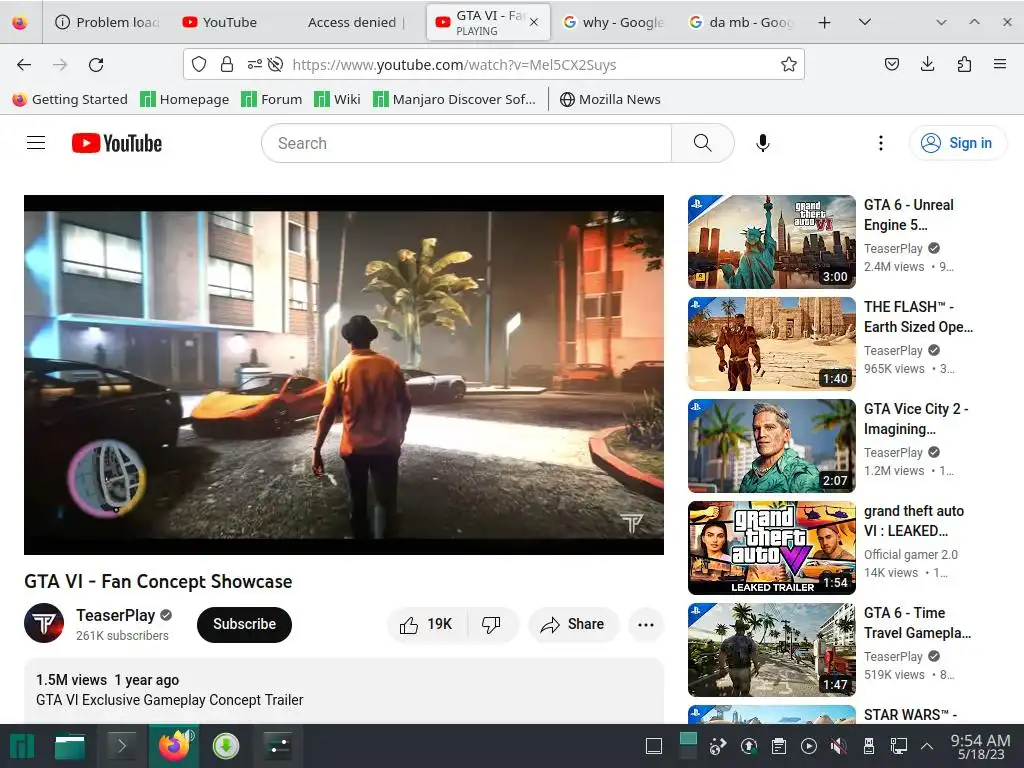Open the Getting Started bookmark
The width and height of the screenshot is (1024, 768).
pyautogui.click(x=70, y=99)
